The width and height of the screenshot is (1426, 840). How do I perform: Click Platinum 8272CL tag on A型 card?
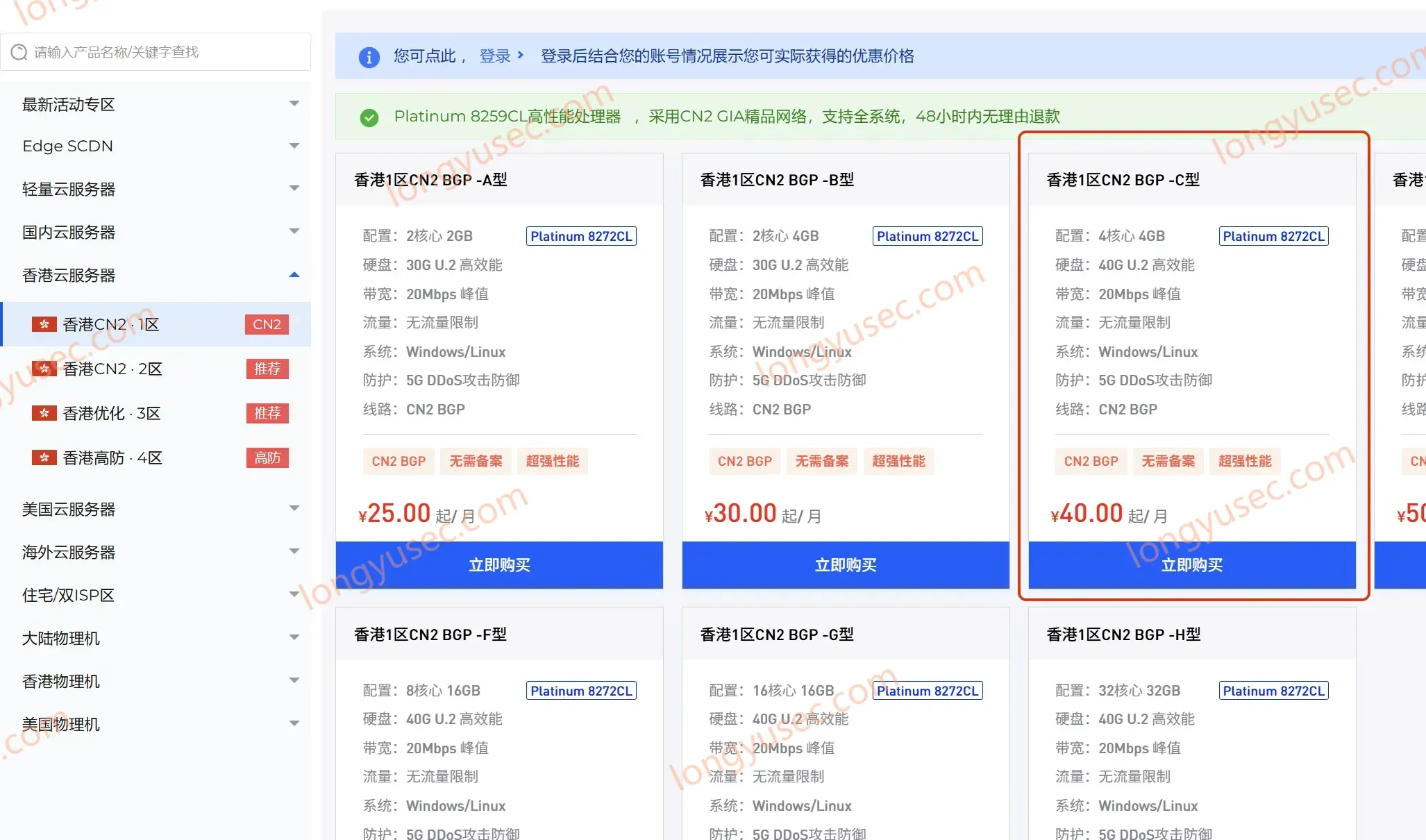[x=581, y=236]
